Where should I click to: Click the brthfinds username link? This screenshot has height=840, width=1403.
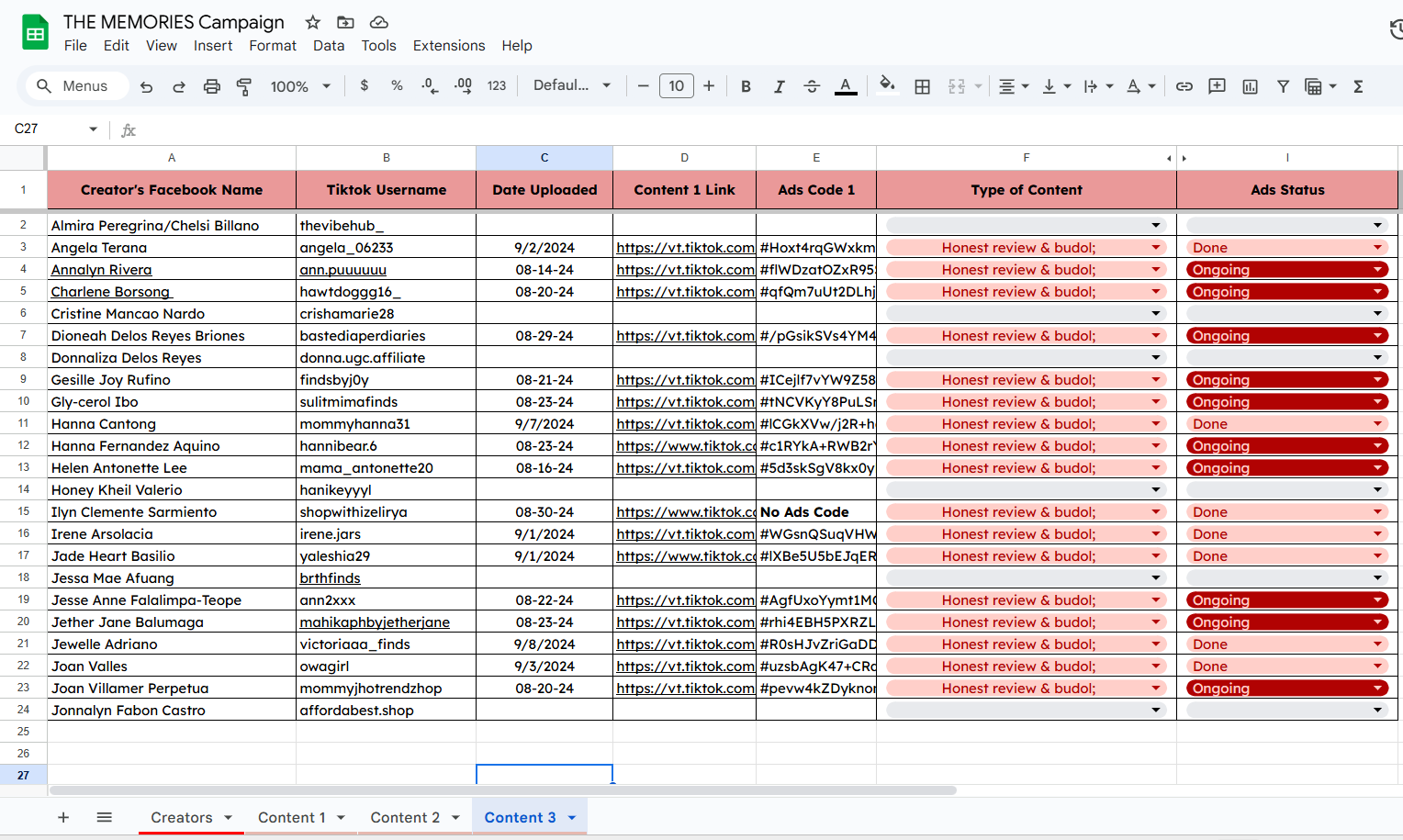pyautogui.click(x=330, y=578)
